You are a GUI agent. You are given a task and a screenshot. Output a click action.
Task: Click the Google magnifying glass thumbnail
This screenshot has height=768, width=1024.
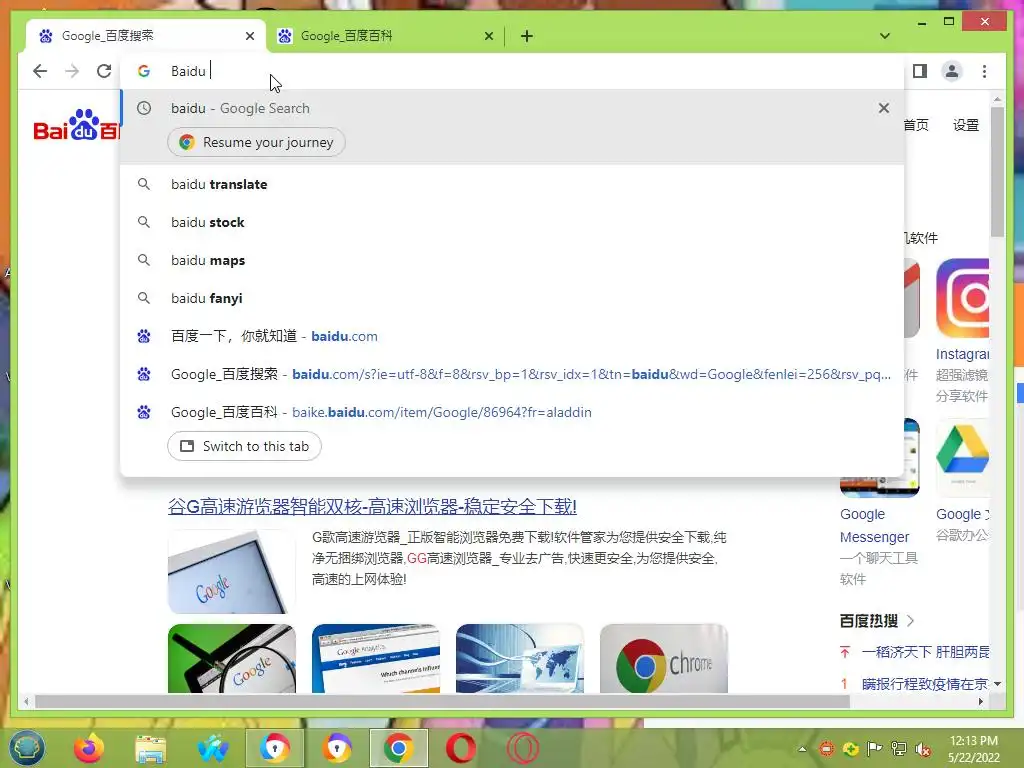tap(231, 658)
